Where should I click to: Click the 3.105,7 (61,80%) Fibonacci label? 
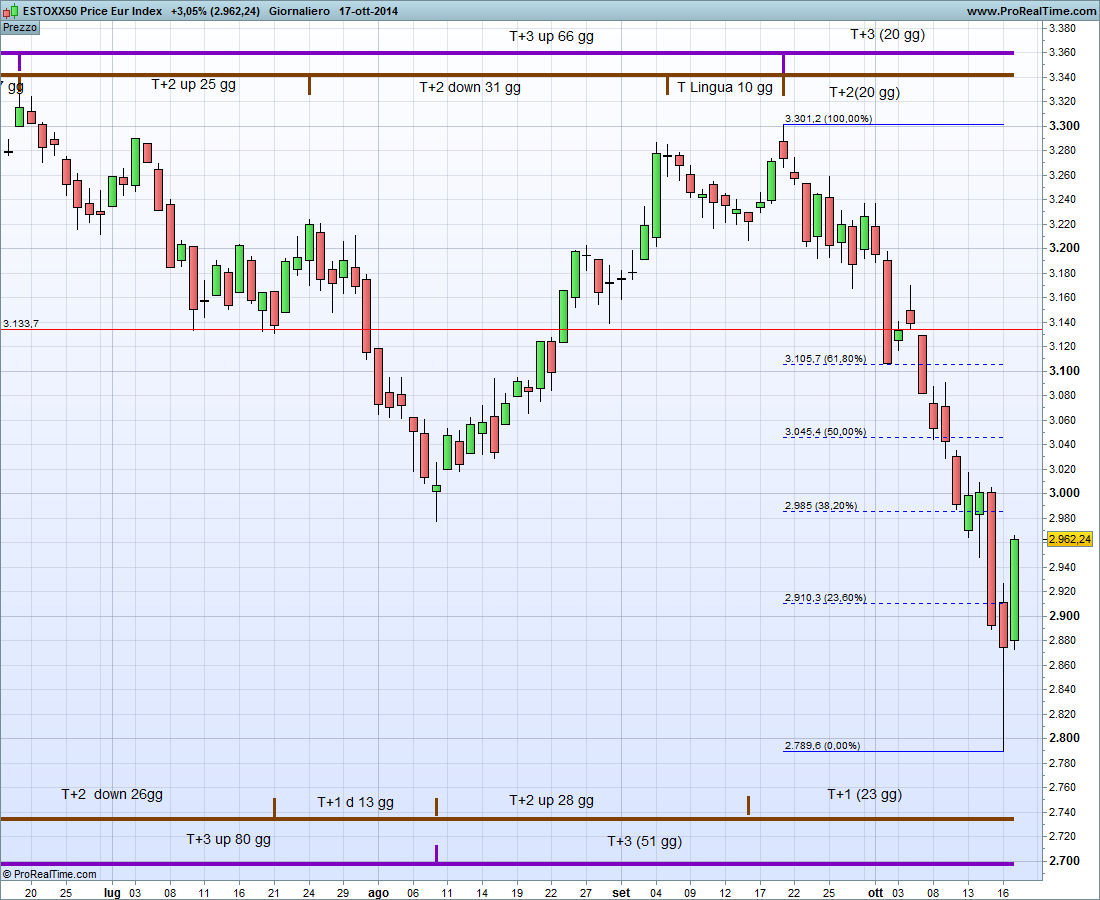[826, 358]
